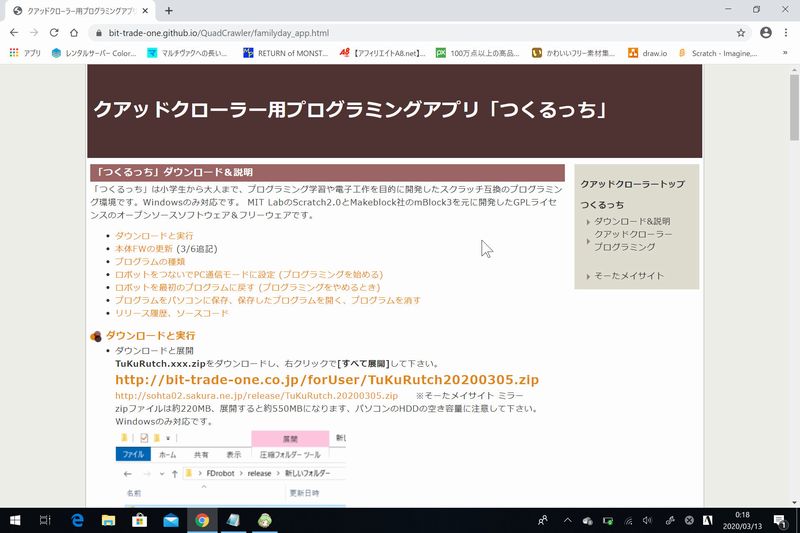
Task: Open the Windows Start menu
Action: point(14,520)
